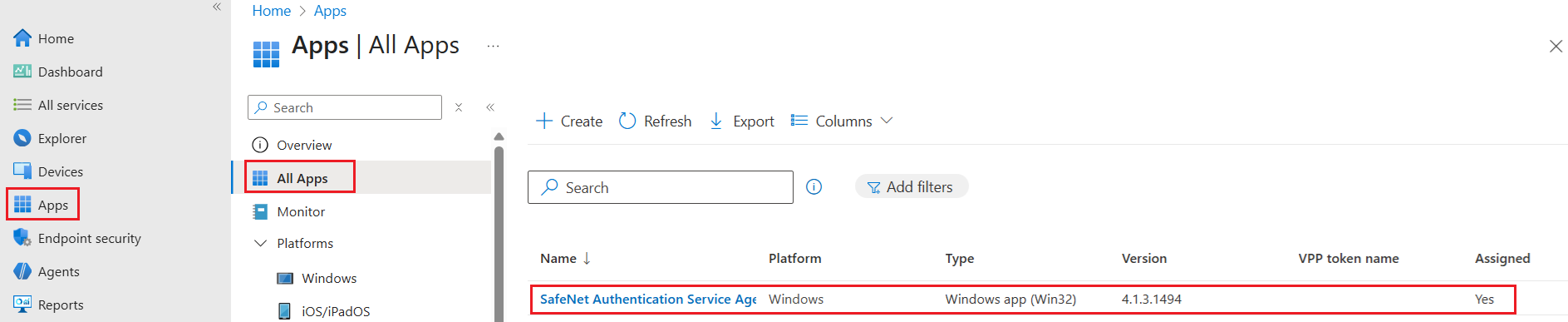Image resolution: width=1568 pixels, height=322 pixels.
Task: Open Endpoint security shield icon
Action: click(x=22, y=238)
